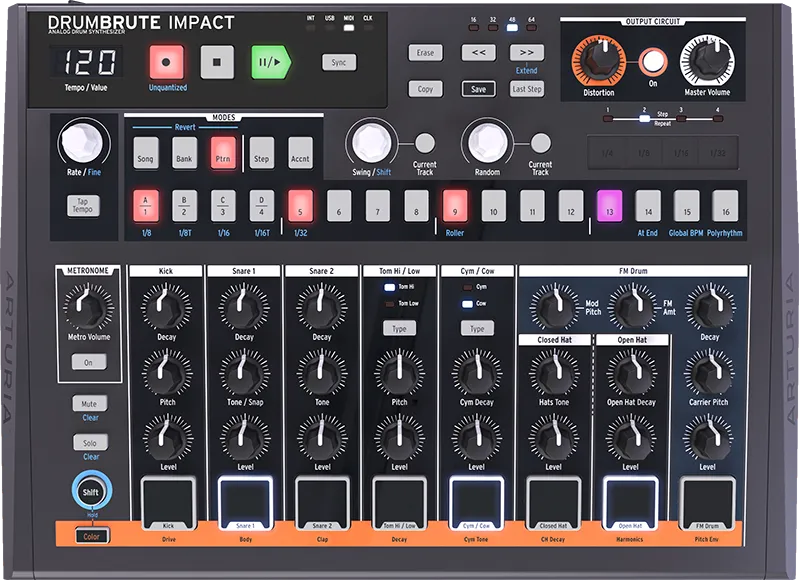Toggle step button 14 At End
Image resolution: width=799 pixels, height=580 pixels.
tap(648, 206)
